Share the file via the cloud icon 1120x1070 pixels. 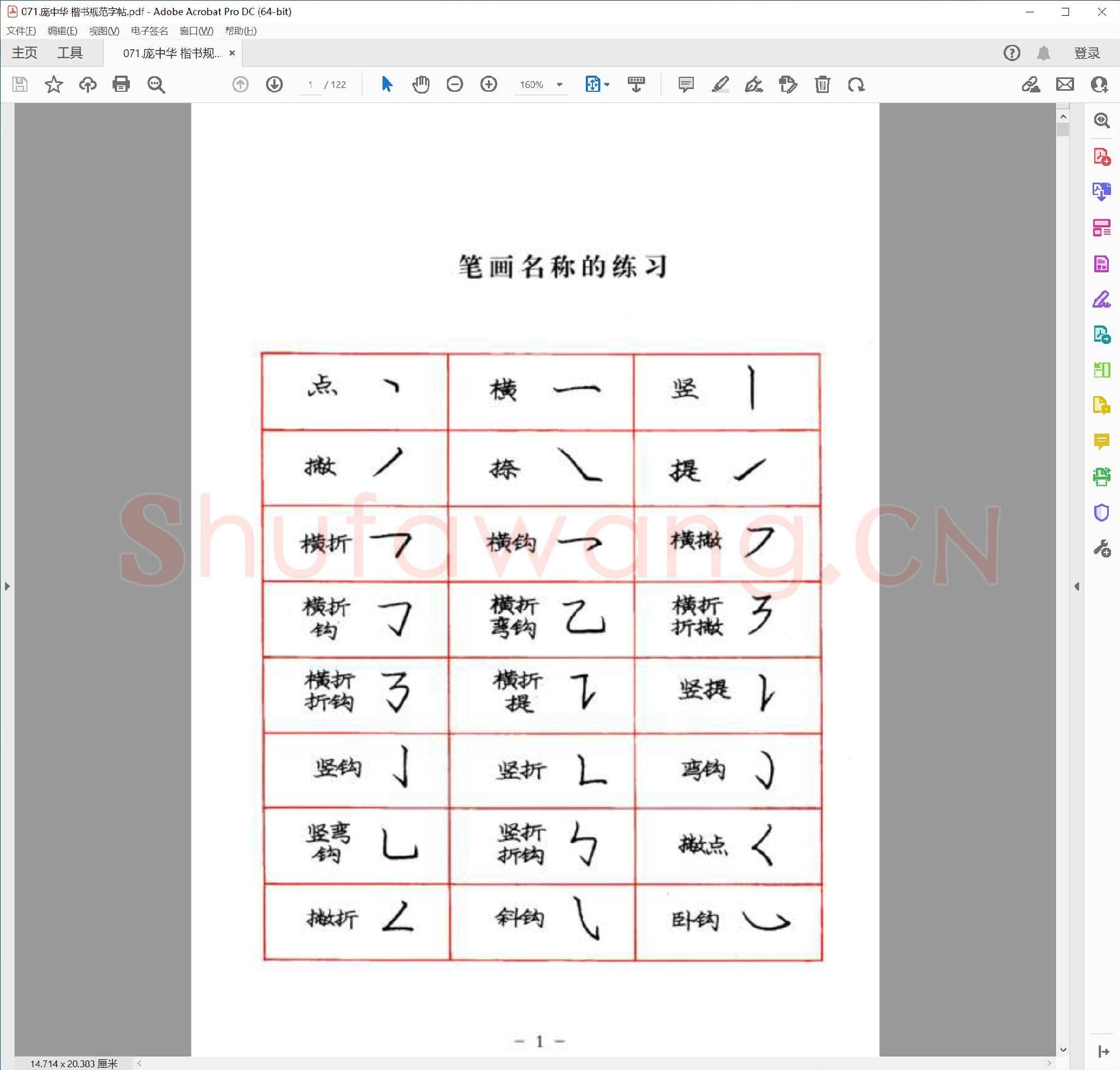(88, 85)
